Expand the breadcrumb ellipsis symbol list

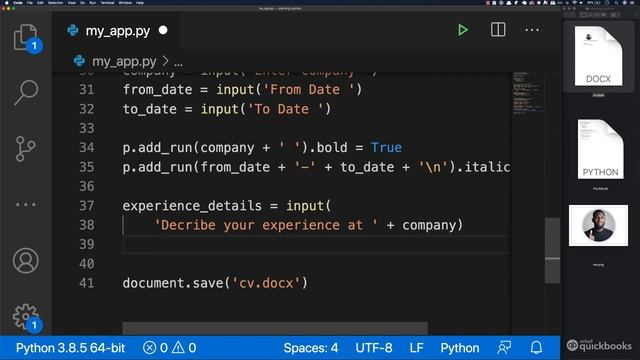[178, 63]
